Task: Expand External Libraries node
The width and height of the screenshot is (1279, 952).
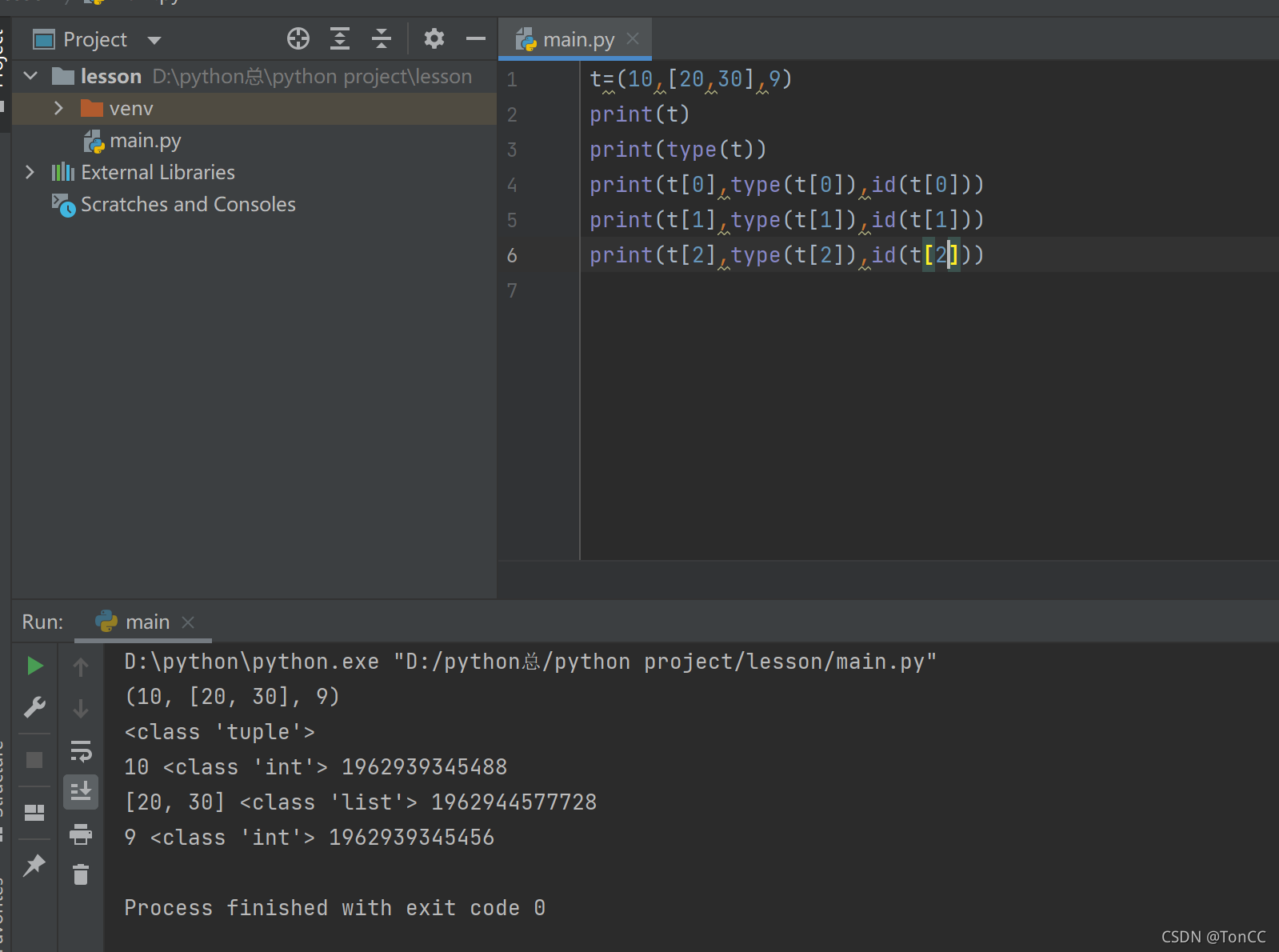Action: tap(30, 172)
